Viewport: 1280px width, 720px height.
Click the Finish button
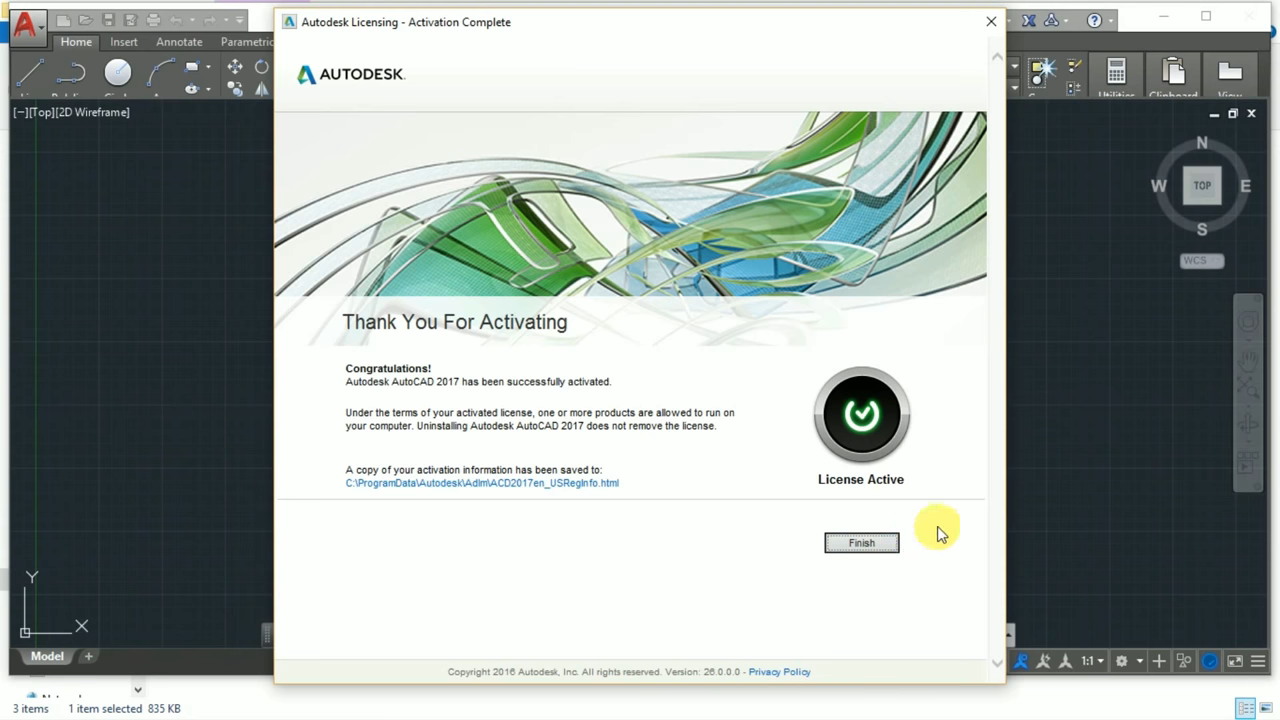pyautogui.click(x=861, y=542)
